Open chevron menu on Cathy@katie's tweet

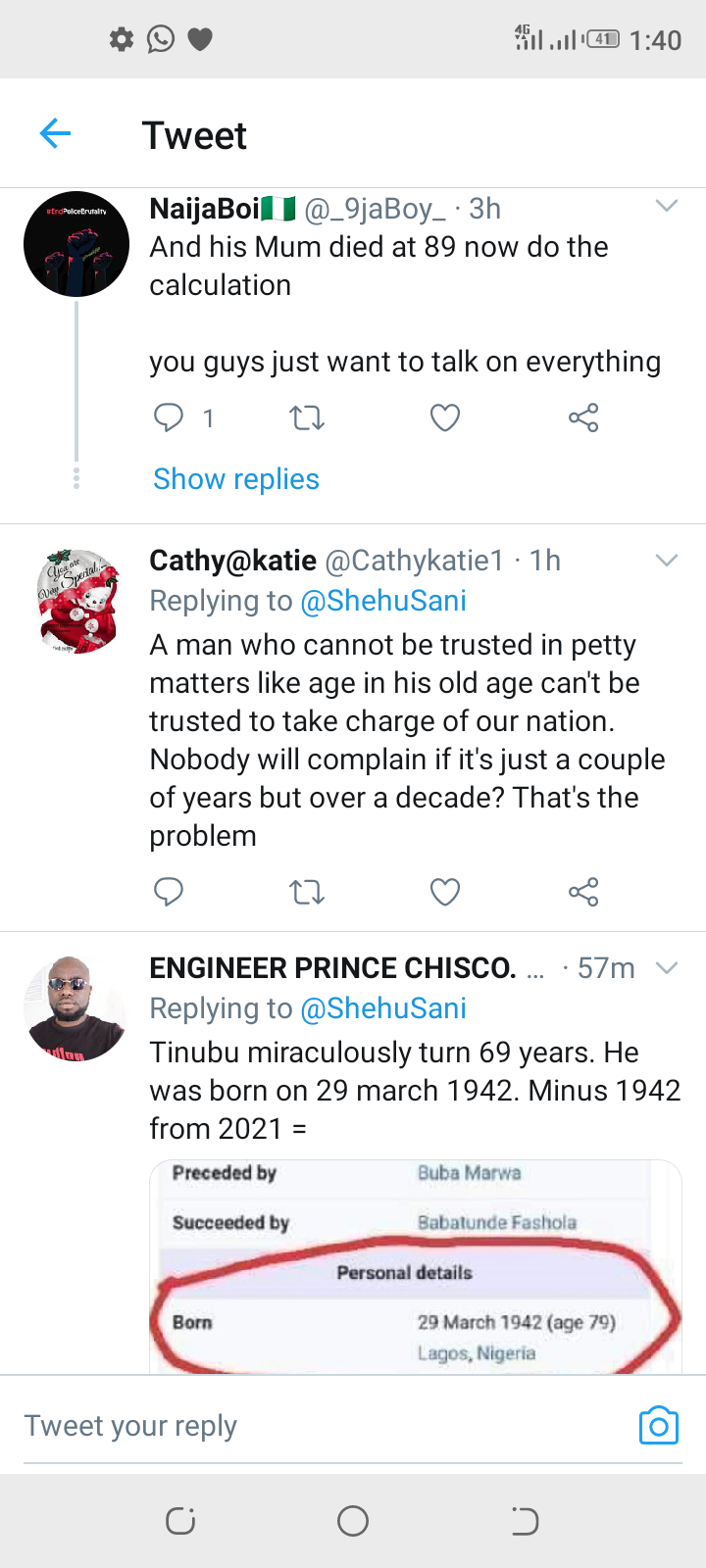click(x=667, y=560)
